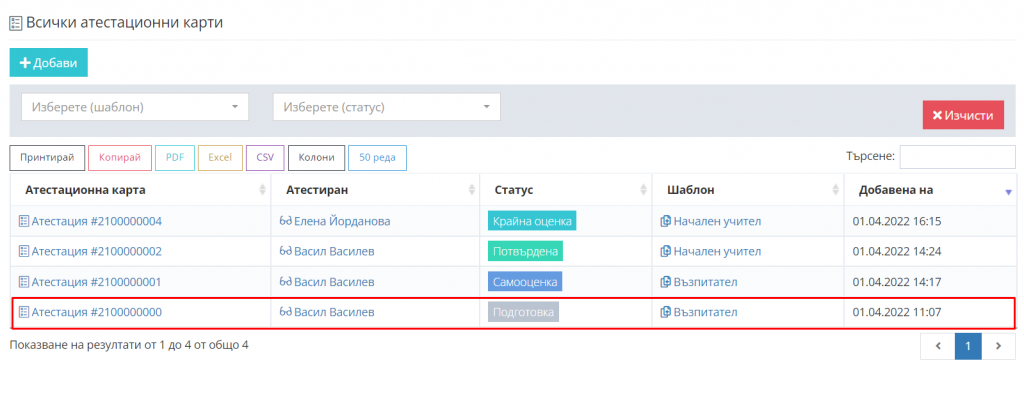Click the Търсене search field
The image size is (1024, 393).
click(x=957, y=157)
